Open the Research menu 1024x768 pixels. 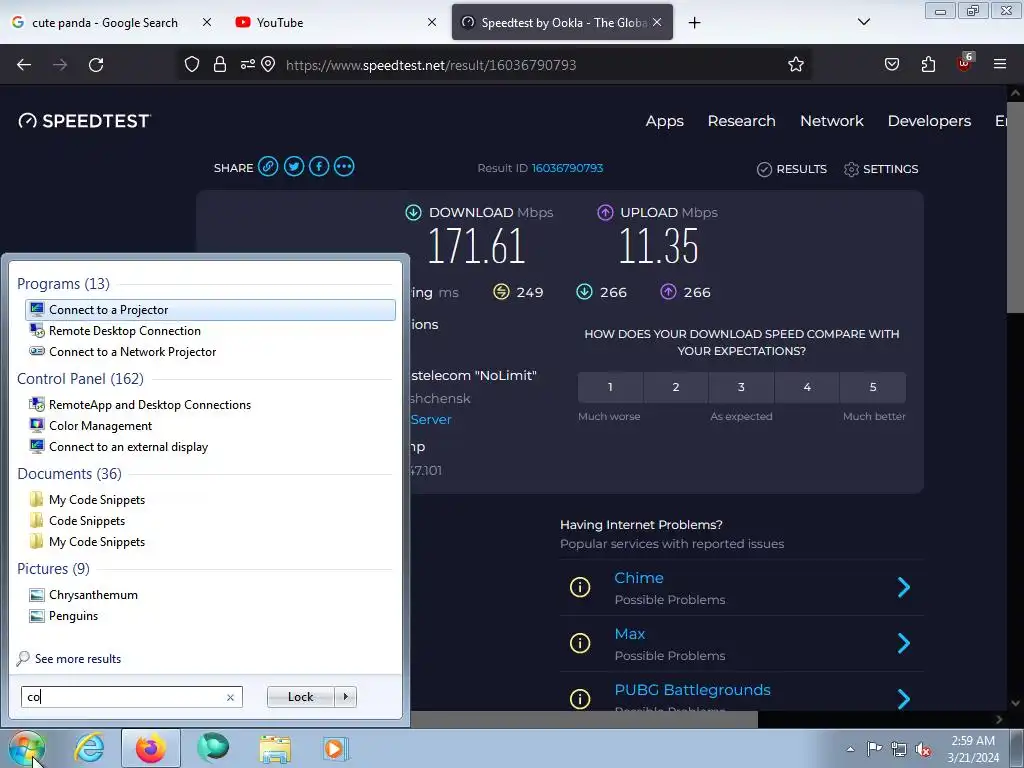[741, 121]
